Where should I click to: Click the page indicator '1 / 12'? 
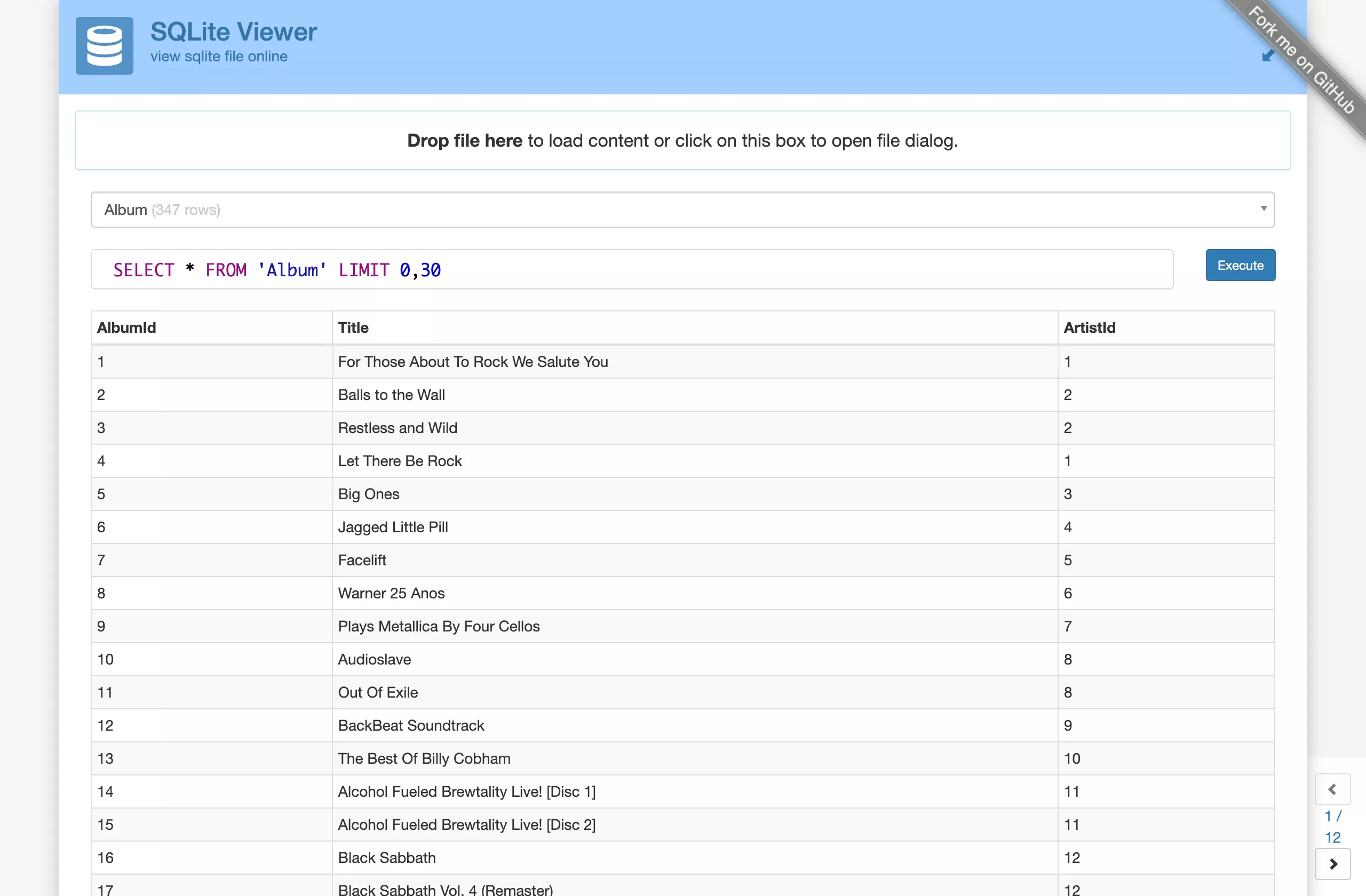[x=1332, y=827]
